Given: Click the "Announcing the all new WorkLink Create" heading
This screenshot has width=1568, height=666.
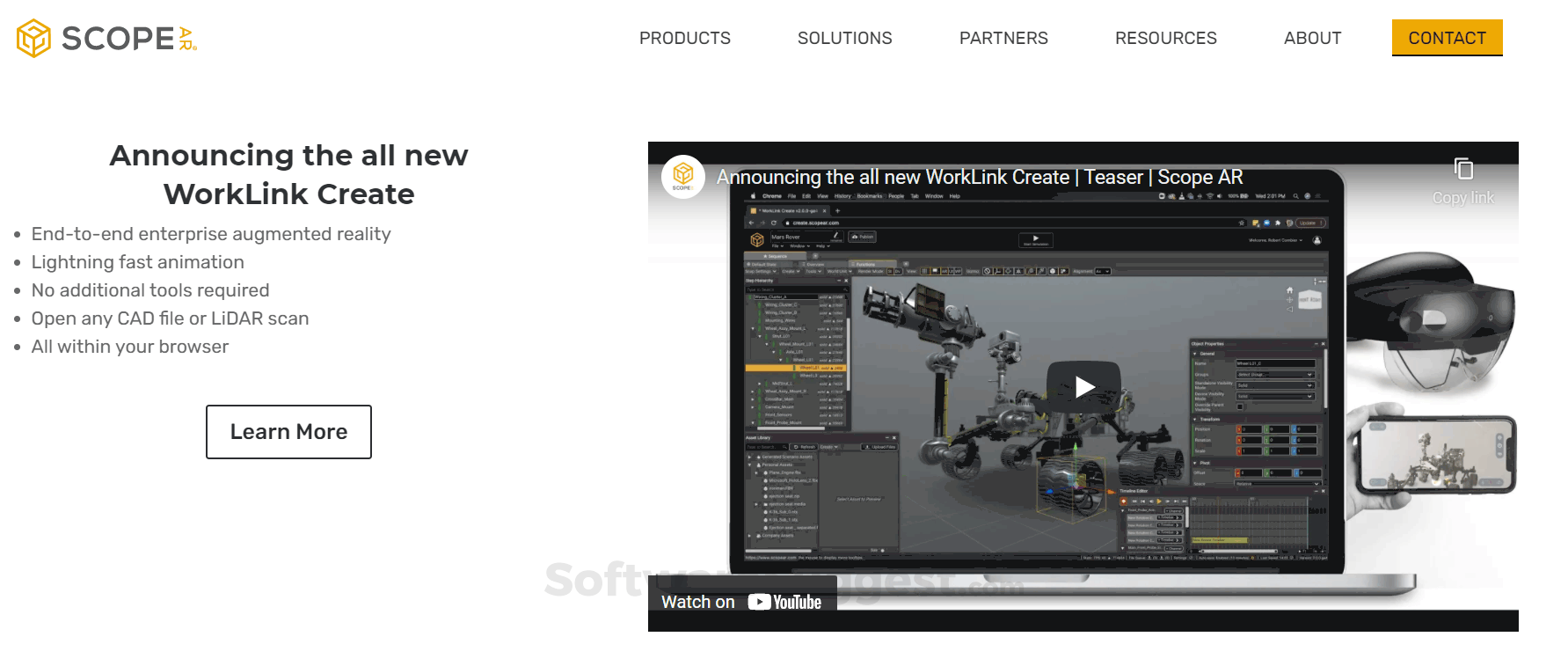Looking at the screenshot, I should 288,174.
